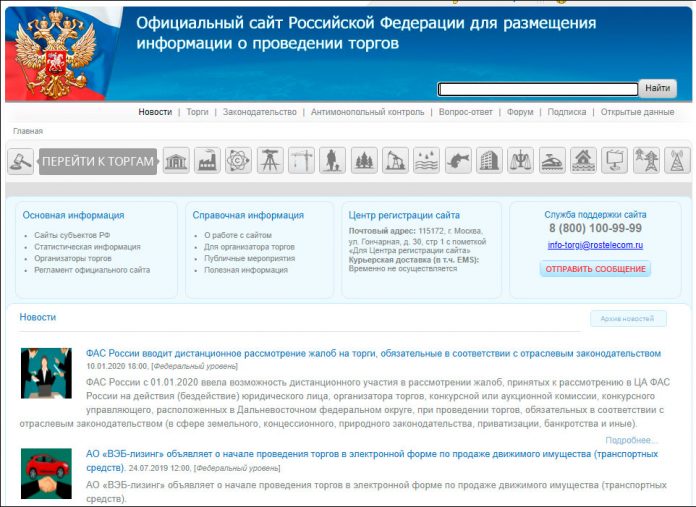Screen dimensions: 696x507
Task: Click the fir trees forest icon
Action: tap(364, 161)
